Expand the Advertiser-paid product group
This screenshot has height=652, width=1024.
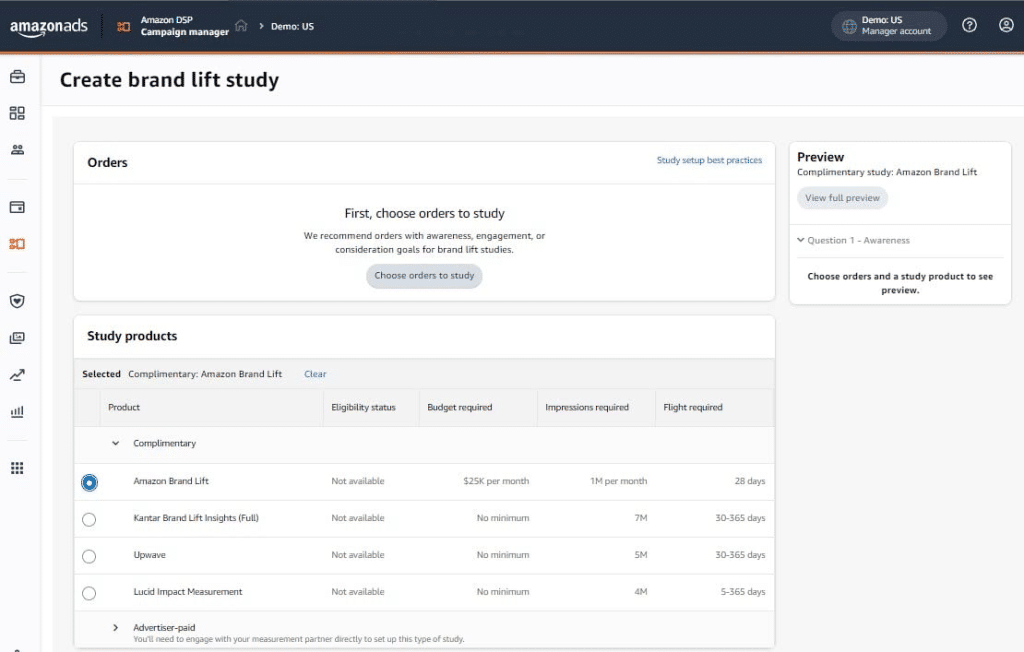(116, 628)
